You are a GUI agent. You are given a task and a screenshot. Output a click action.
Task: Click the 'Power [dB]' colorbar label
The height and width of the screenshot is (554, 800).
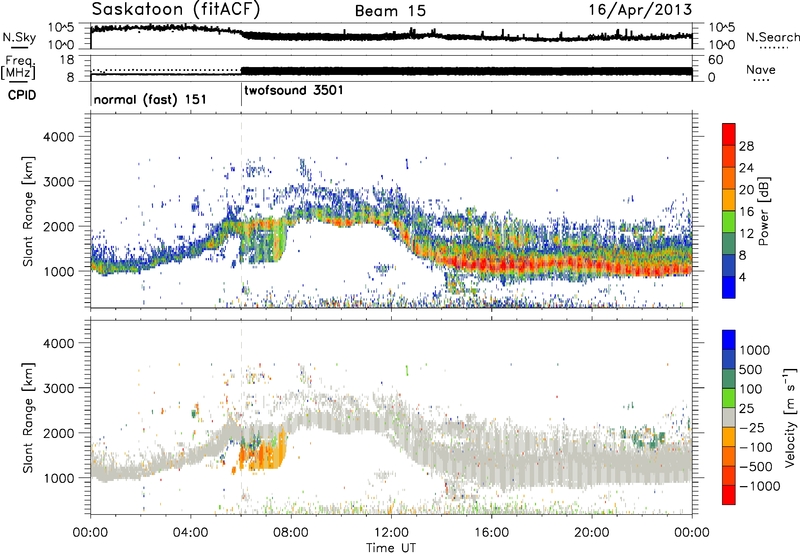click(x=763, y=211)
